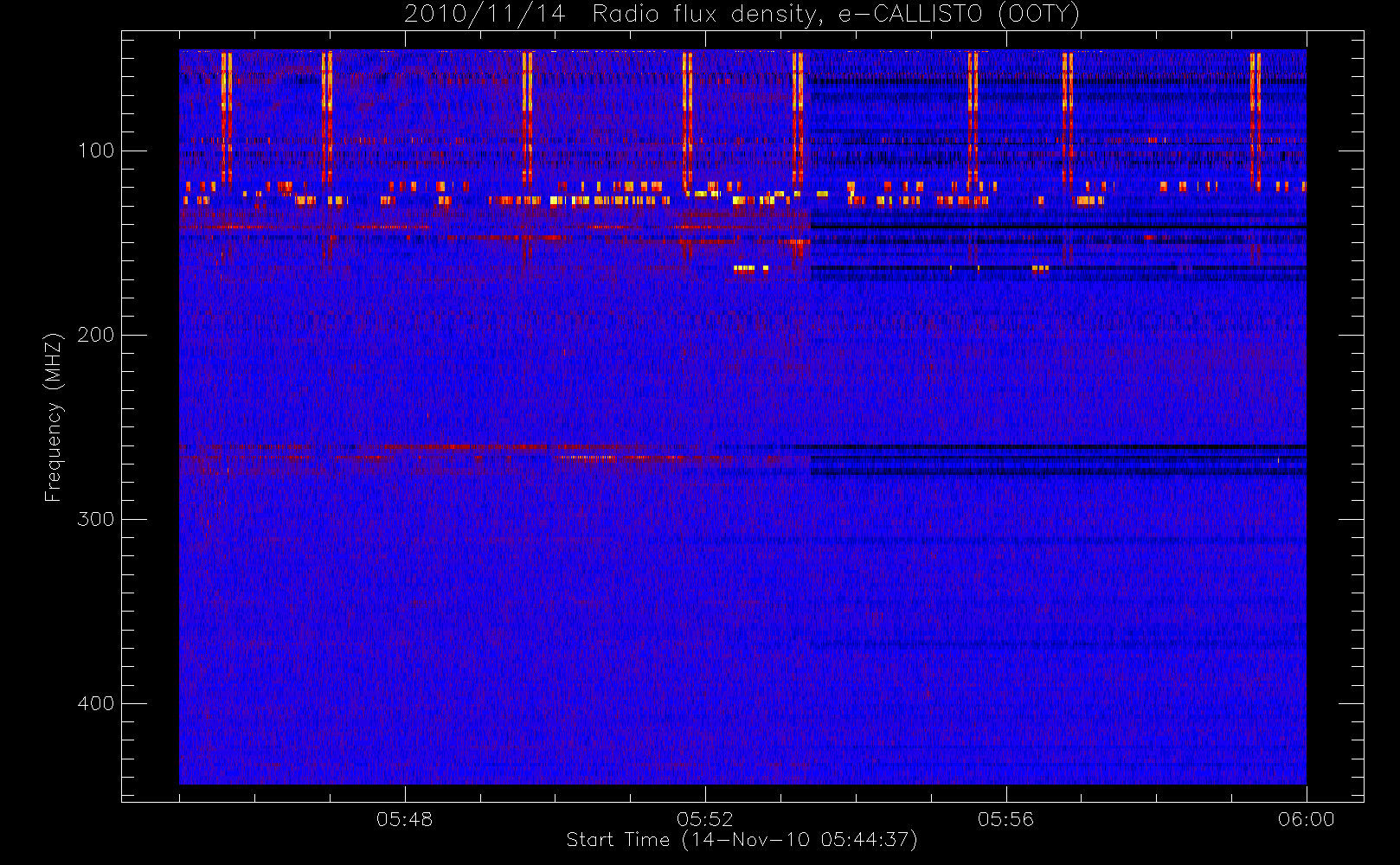This screenshot has width=1400, height=865.
Task: Click the 05:52 time tick label
Action: click(x=705, y=819)
